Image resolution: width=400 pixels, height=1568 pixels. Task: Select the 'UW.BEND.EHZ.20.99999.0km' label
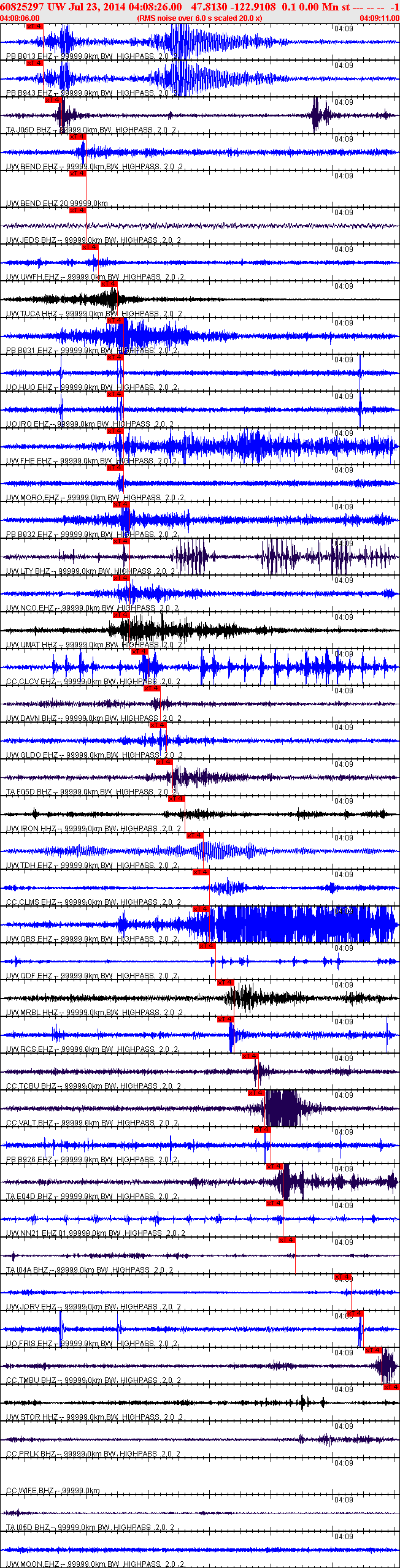click(57, 204)
